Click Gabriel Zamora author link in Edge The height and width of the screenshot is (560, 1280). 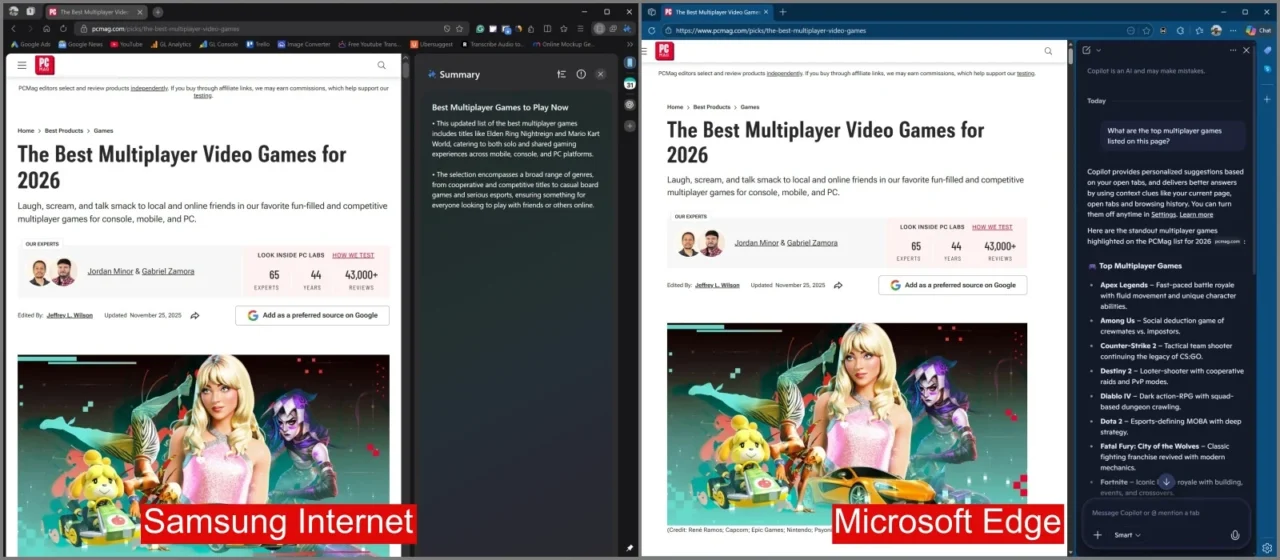pos(812,243)
